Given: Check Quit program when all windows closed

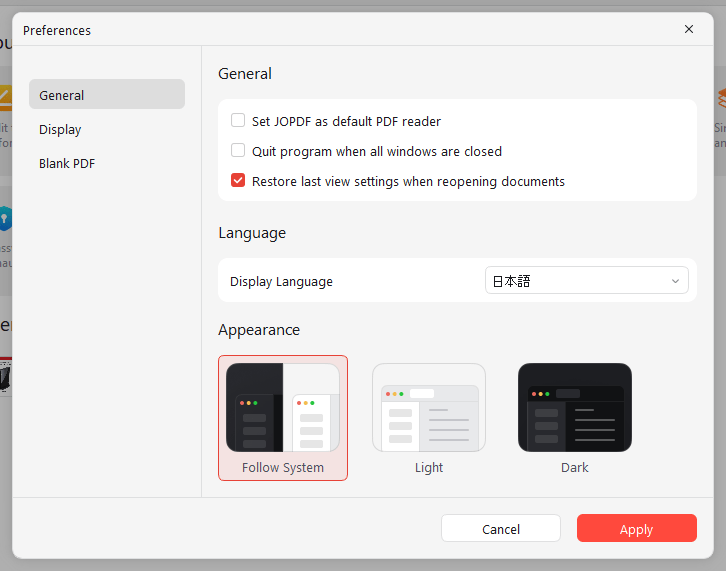Looking at the screenshot, I should (238, 151).
